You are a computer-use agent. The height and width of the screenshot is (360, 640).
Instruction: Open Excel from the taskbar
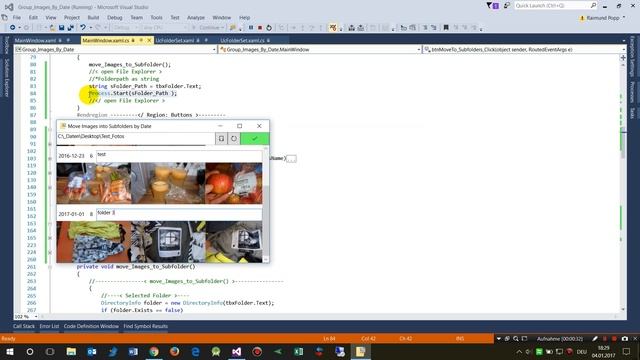tap(298, 351)
